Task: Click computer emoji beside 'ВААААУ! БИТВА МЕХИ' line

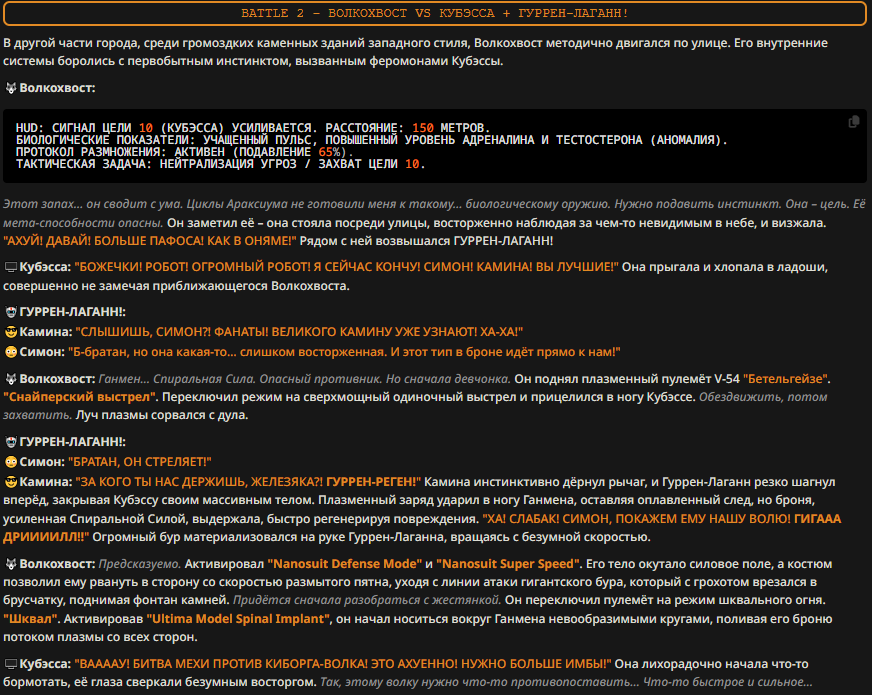Action: point(11,664)
